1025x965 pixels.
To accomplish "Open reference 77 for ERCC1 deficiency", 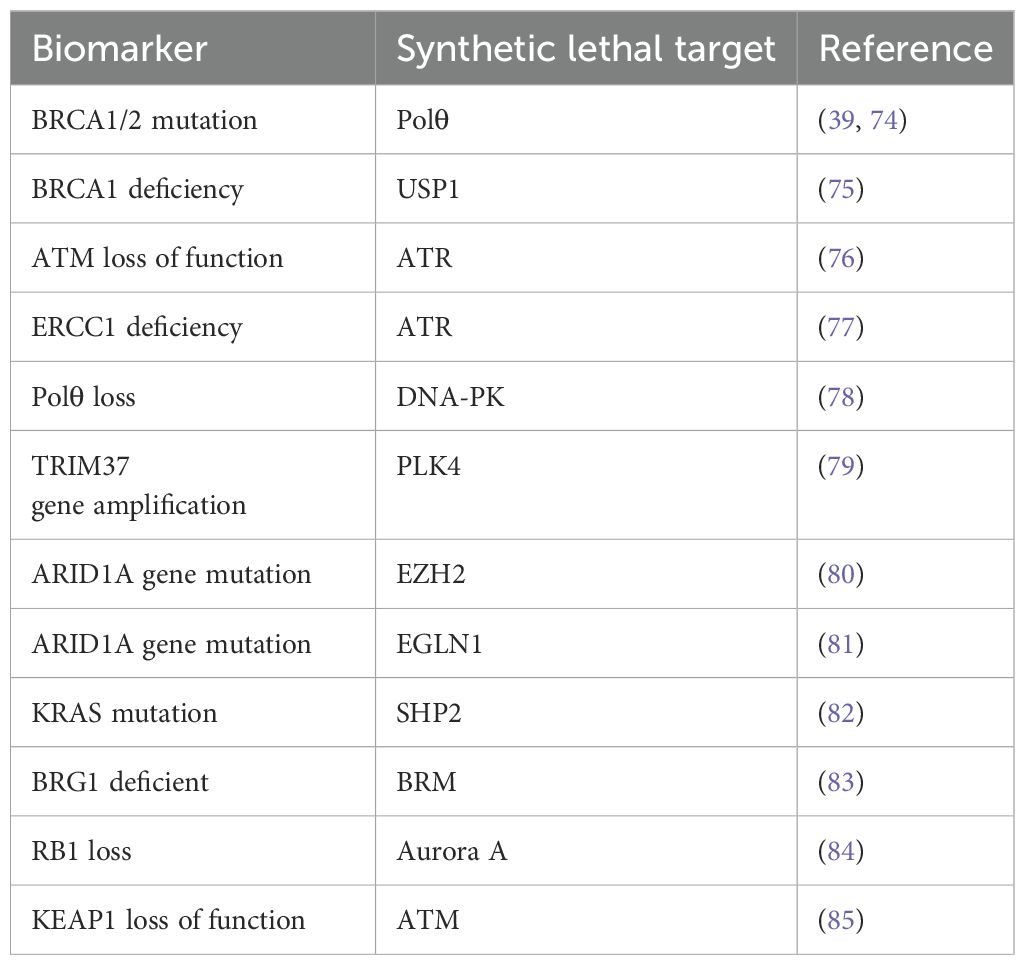I will 841,327.
